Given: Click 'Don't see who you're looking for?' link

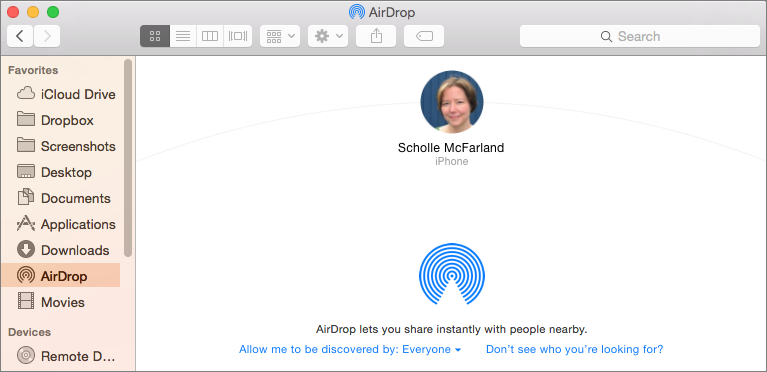Looking at the screenshot, I should pos(575,349).
